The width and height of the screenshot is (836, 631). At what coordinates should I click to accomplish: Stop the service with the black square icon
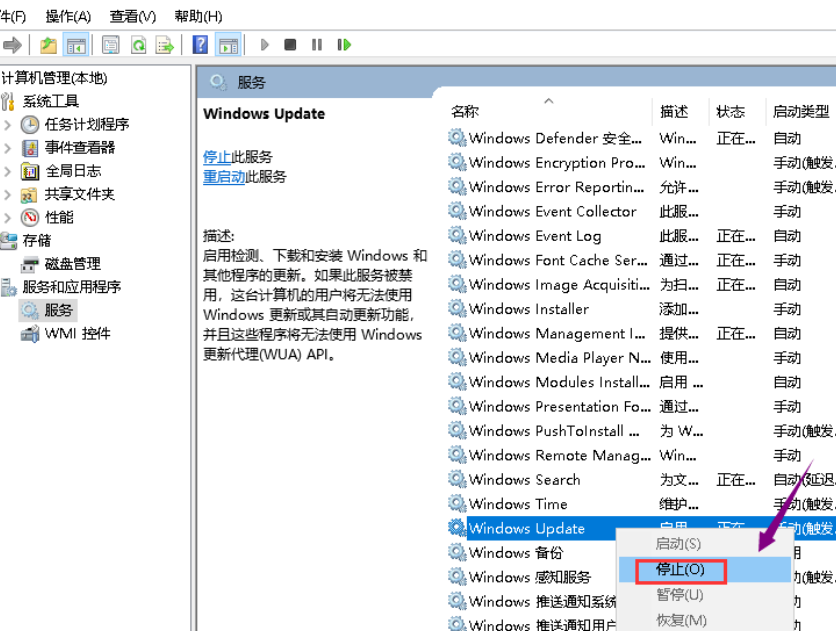(x=288, y=44)
